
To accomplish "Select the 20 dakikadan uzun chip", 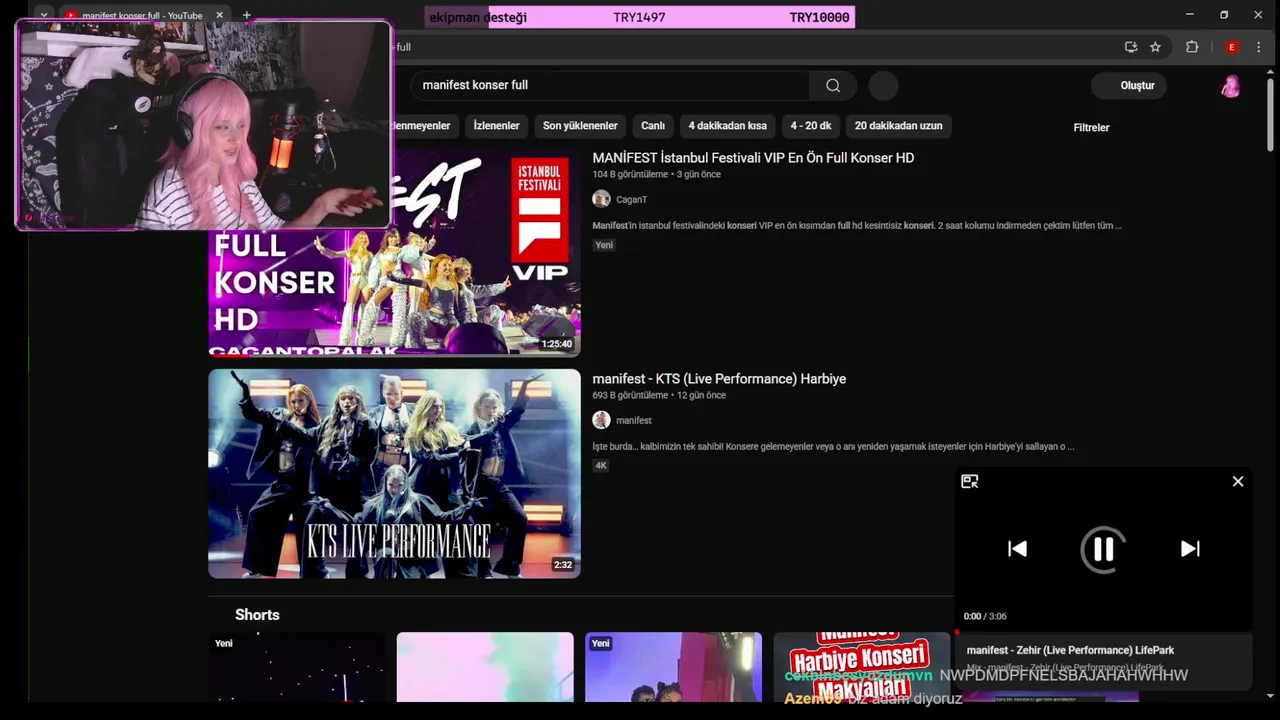I will tap(898, 126).
